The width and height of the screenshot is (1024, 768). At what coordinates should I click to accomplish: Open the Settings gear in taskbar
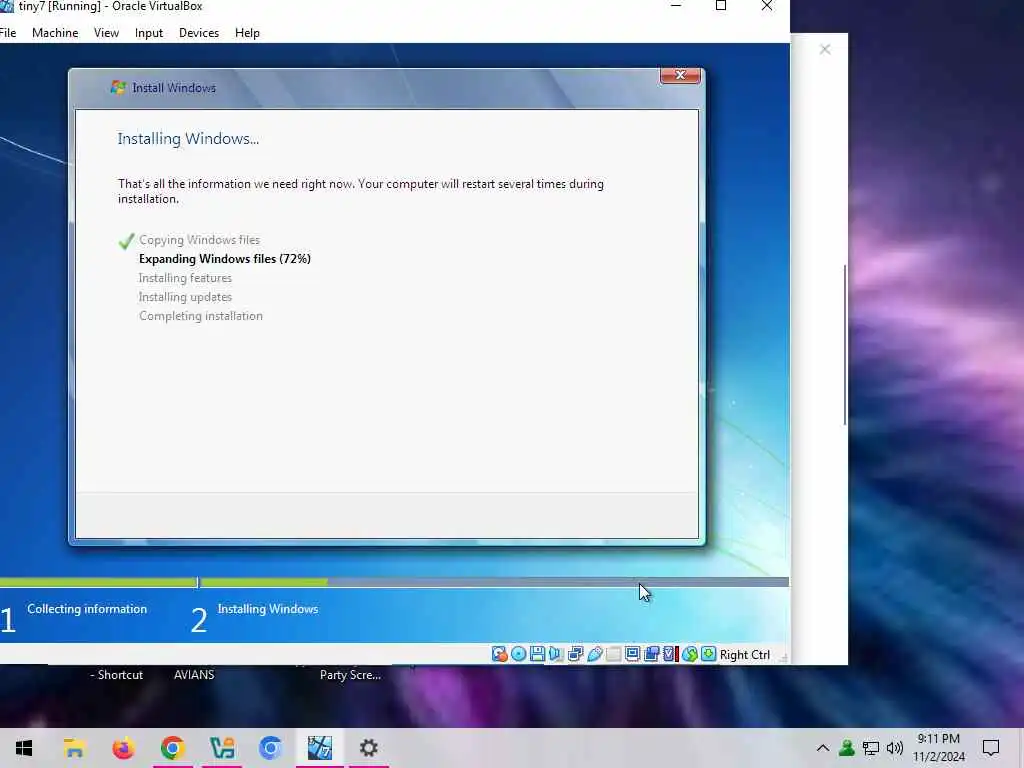[368, 748]
